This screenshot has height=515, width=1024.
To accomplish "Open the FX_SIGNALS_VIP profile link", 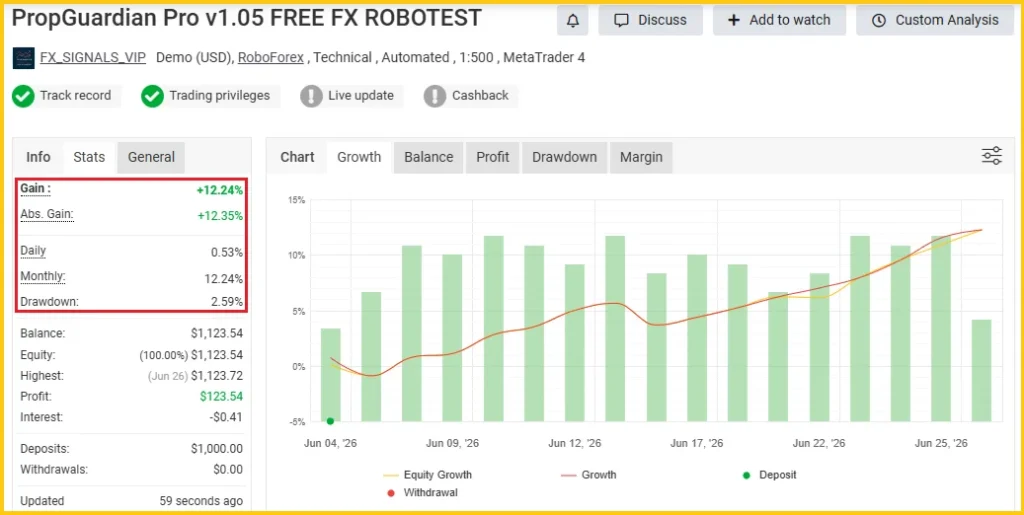I will pos(93,57).
